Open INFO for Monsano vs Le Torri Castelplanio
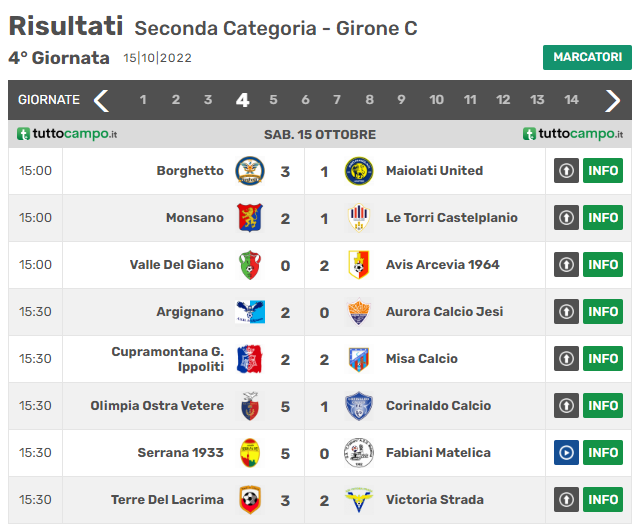 point(603,218)
